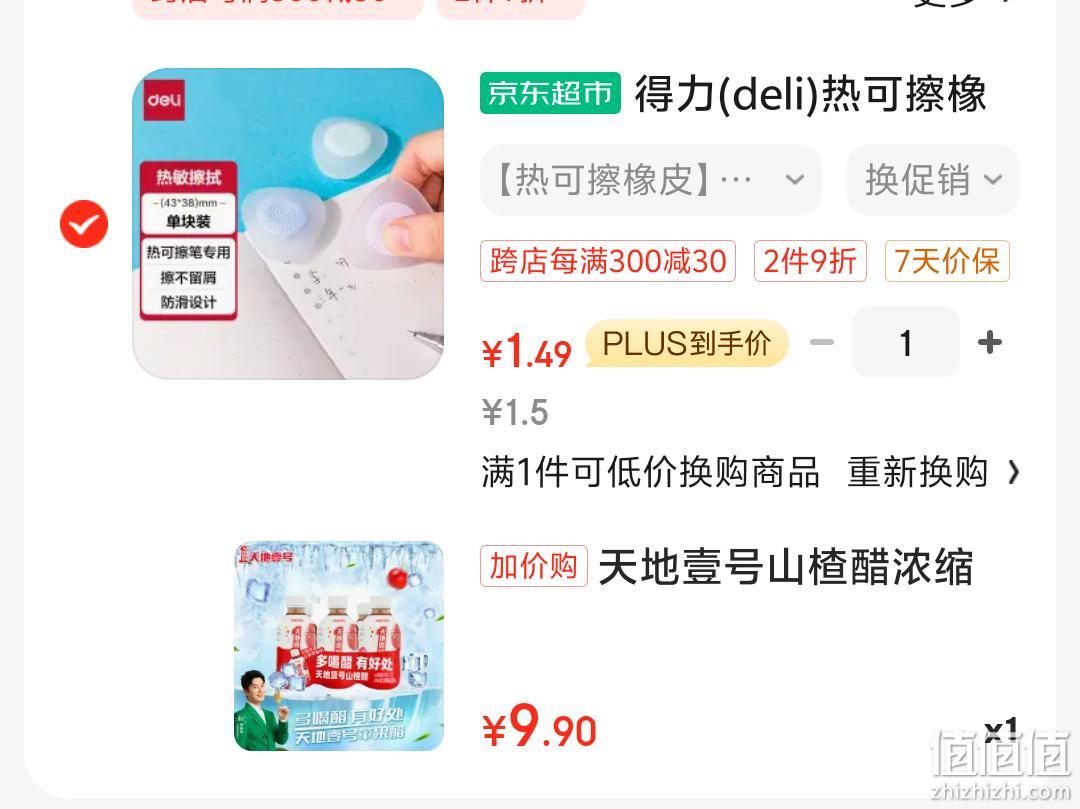Open 重新换购 arrow link

coord(933,472)
